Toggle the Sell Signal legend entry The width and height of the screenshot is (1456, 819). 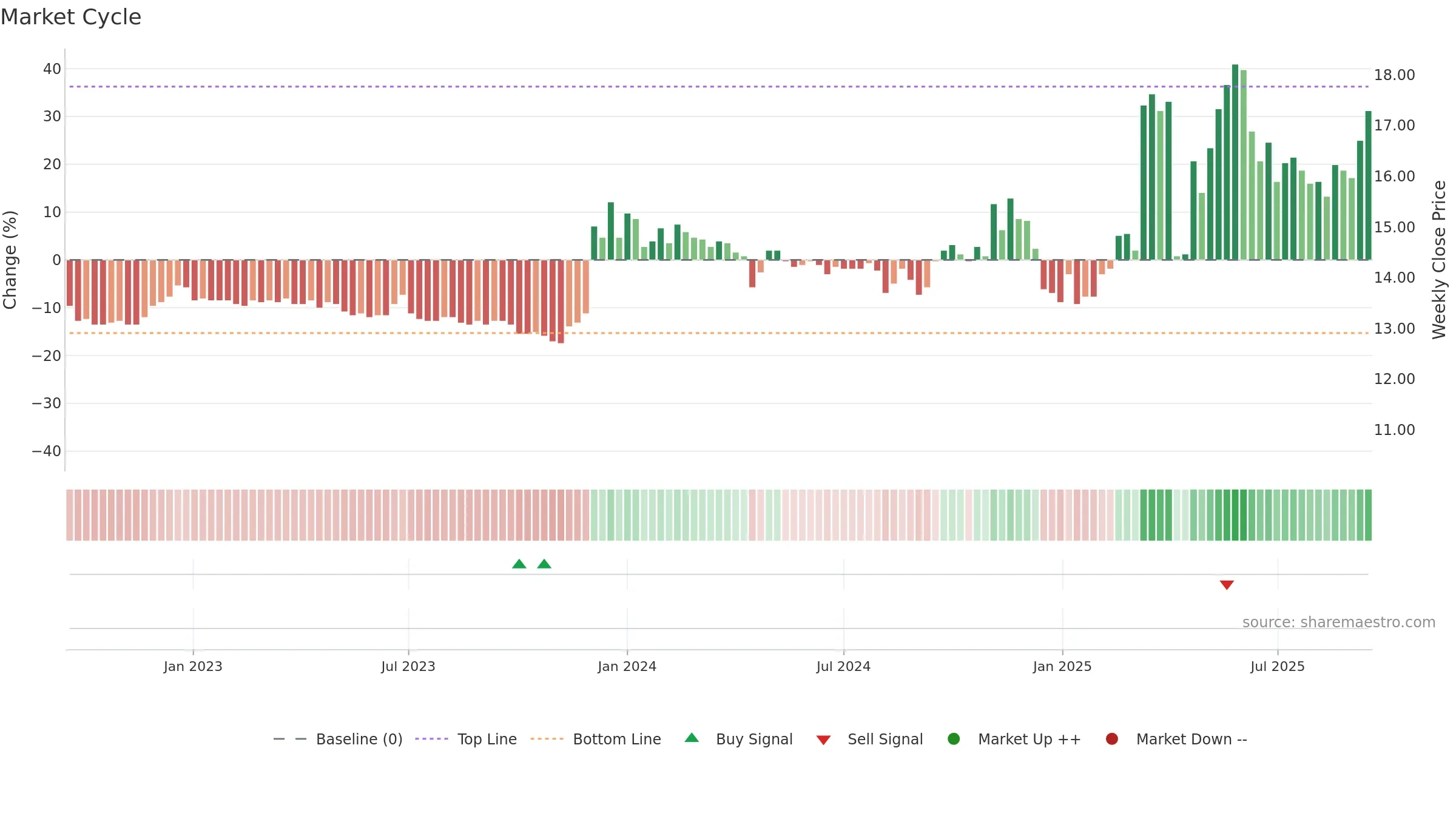[869, 739]
